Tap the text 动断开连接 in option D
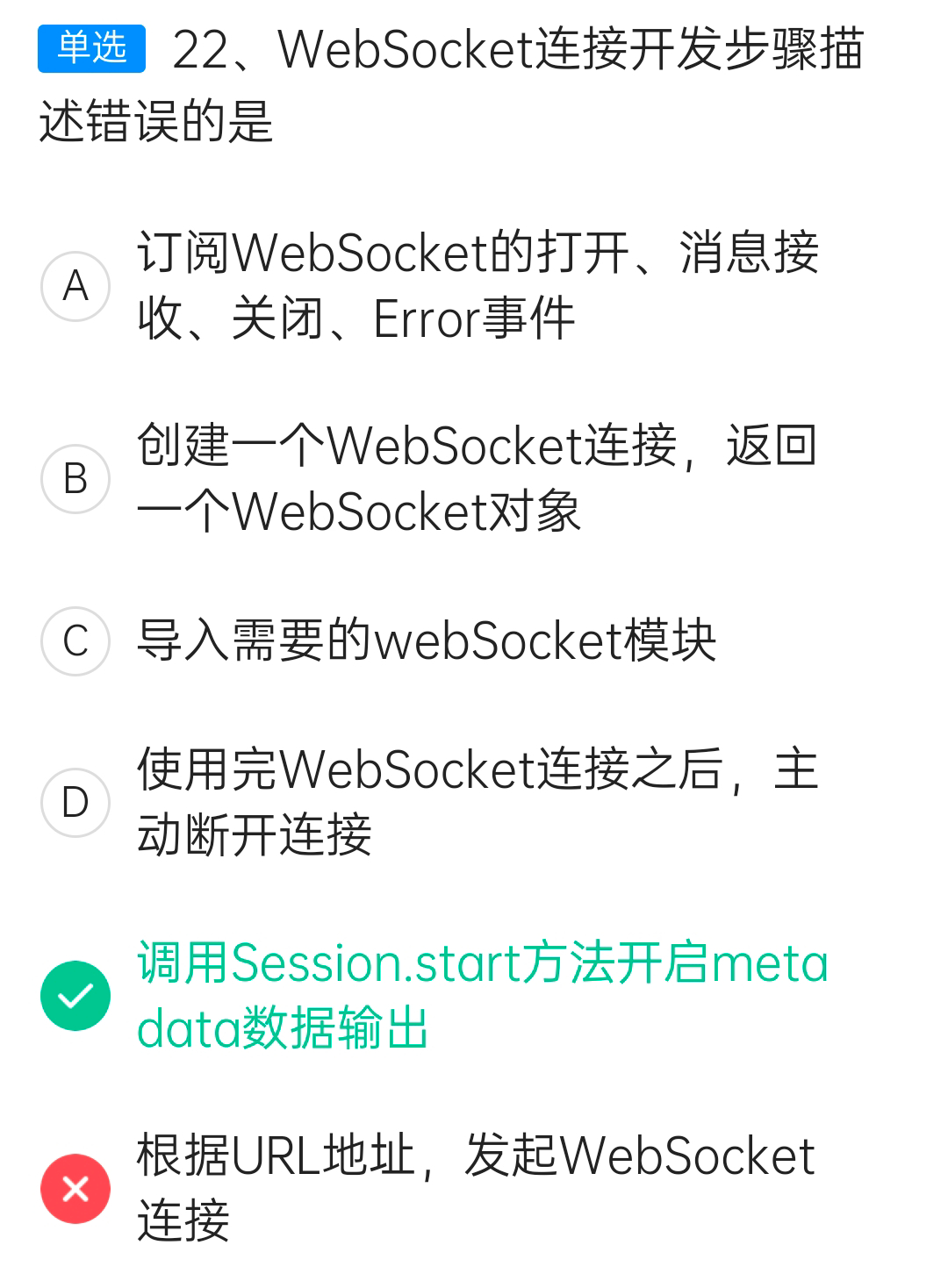Image resolution: width=948 pixels, height=1288 pixels. pos(255,834)
